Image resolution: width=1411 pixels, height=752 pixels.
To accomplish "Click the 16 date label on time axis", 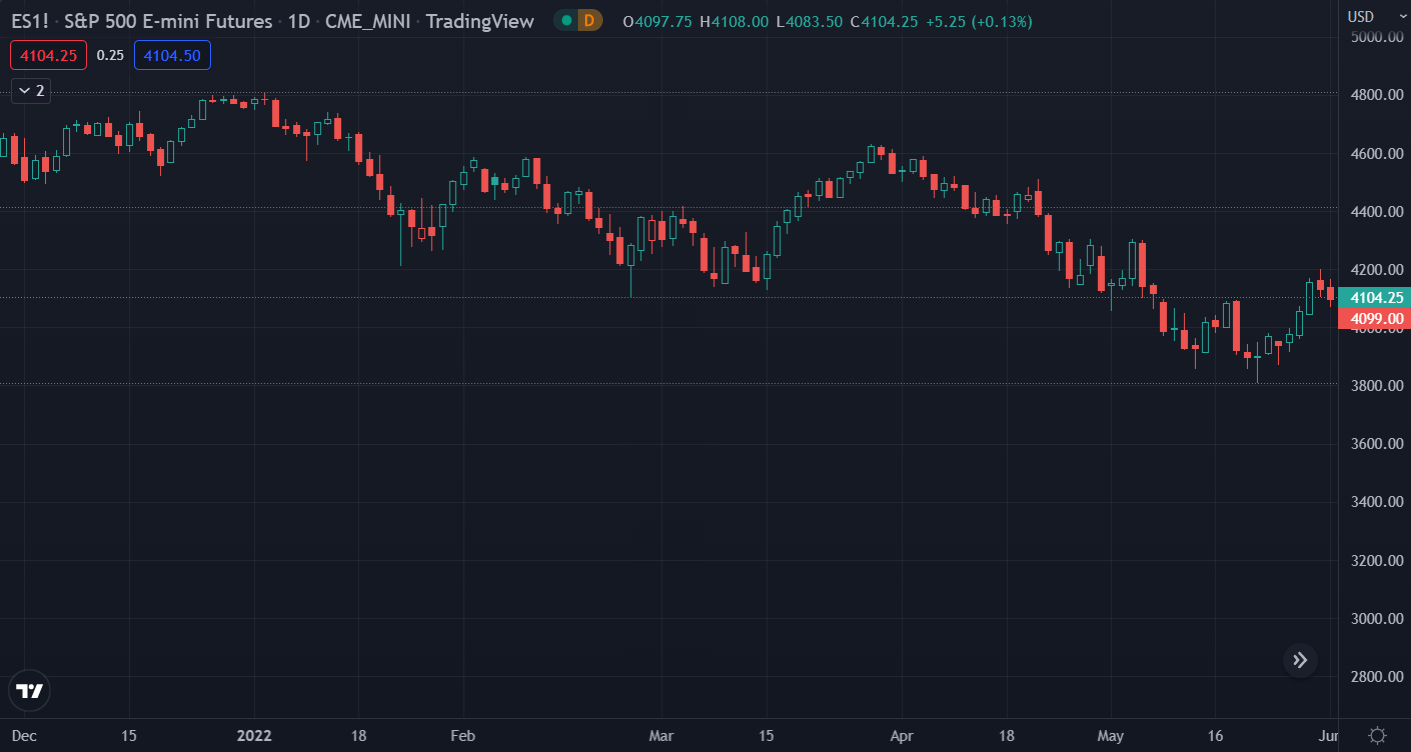I will point(1215,736).
